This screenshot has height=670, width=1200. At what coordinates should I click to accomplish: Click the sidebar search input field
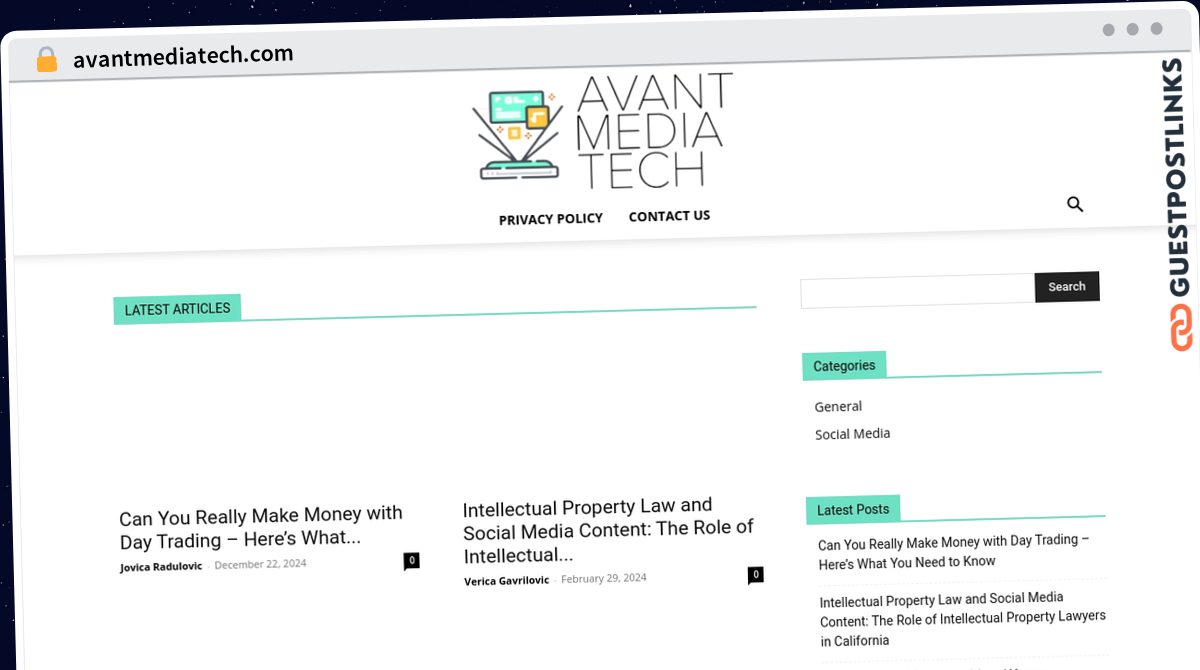[x=917, y=291]
